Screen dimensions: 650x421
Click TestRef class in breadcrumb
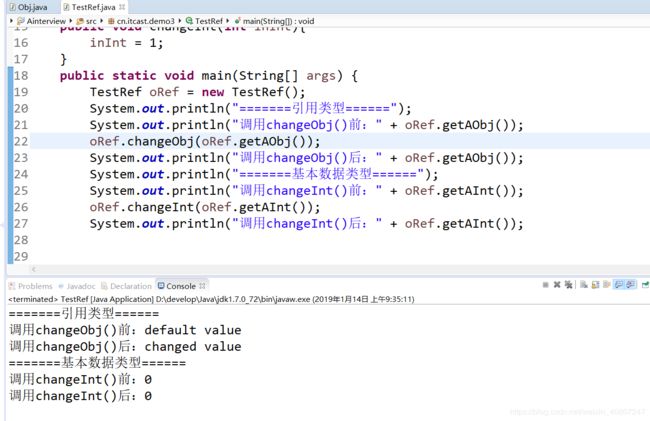click(204, 21)
